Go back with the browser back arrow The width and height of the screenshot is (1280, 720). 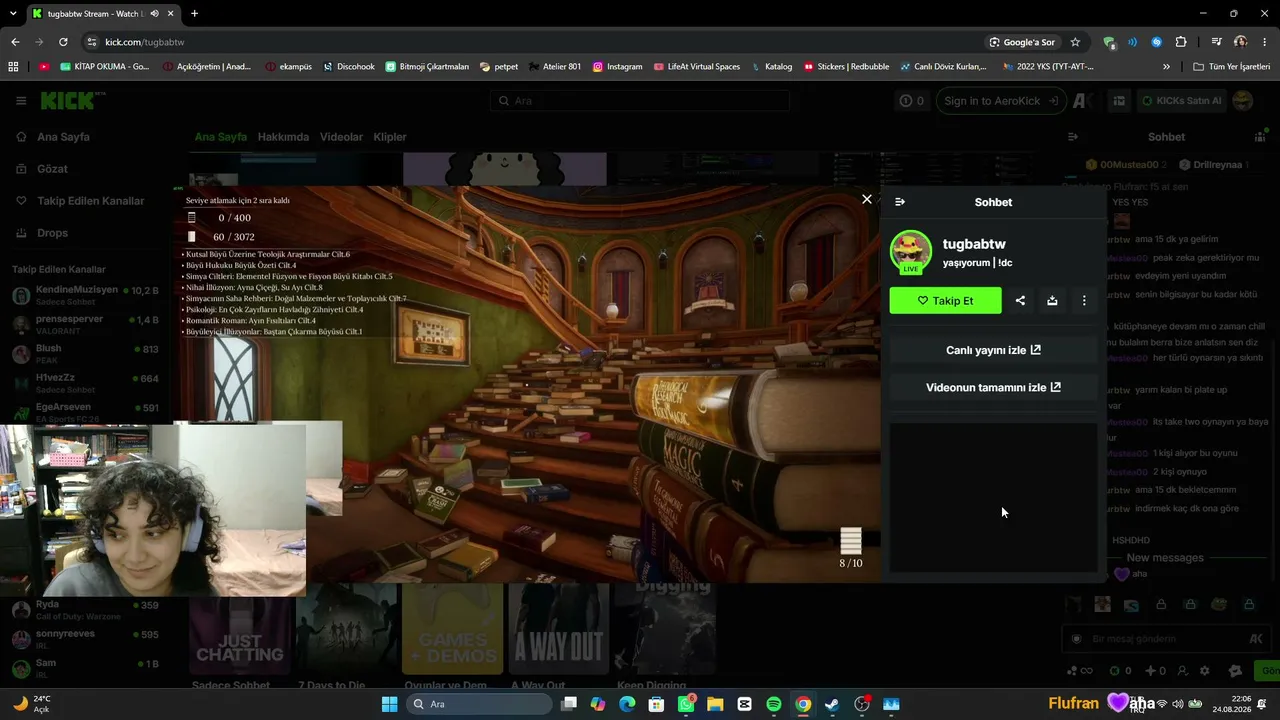coord(15,42)
